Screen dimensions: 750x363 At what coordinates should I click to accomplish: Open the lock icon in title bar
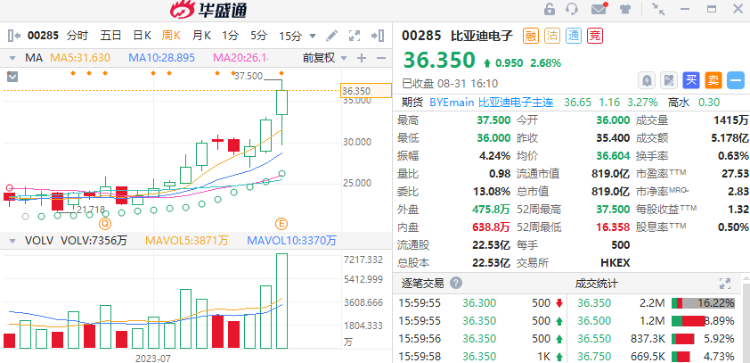550,9
